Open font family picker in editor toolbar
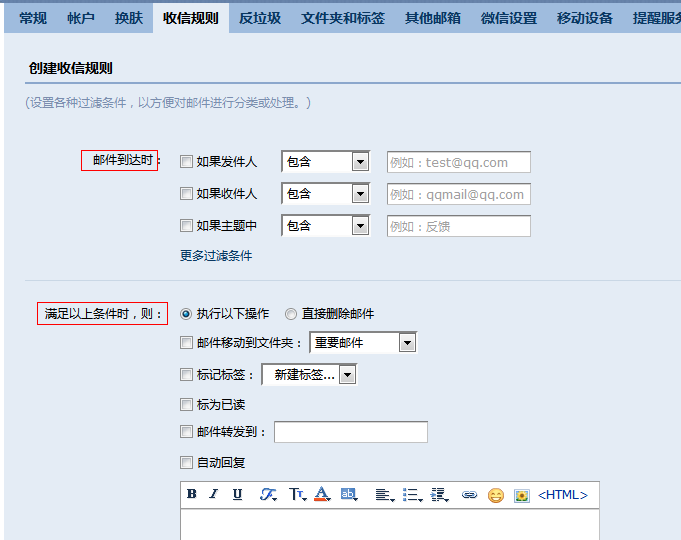Image resolution: width=681 pixels, height=540 pixels. click(x=268, y=494)
